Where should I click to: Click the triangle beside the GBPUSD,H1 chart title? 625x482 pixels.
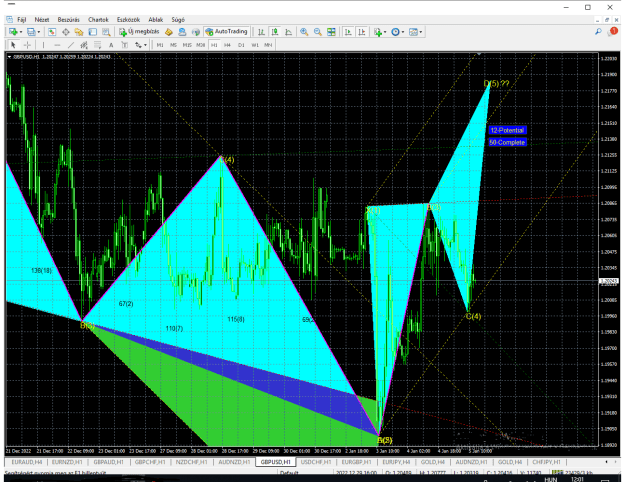tap(10, 57)
